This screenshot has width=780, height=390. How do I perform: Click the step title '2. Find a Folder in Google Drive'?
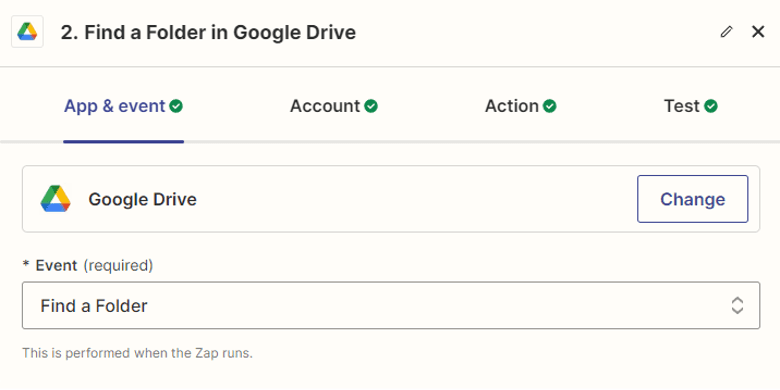pyautogui.click(x=208, y=32)
